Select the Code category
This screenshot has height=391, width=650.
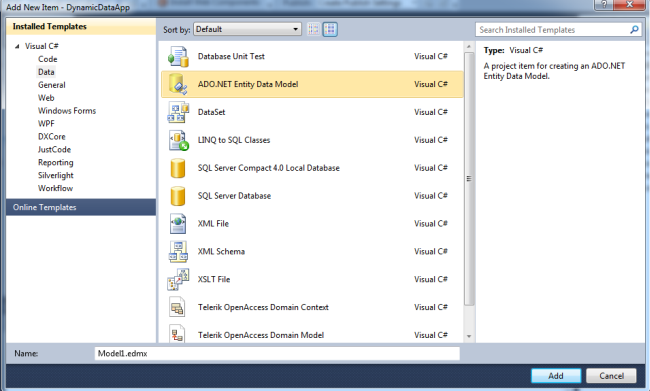48,59
